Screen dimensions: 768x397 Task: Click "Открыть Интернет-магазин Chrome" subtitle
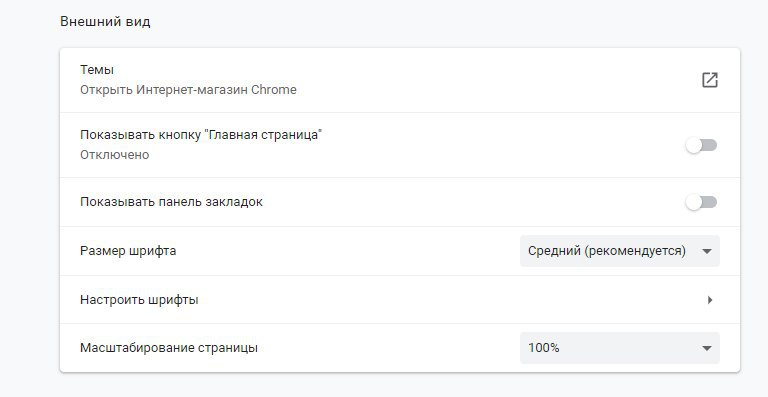point(189,90)
